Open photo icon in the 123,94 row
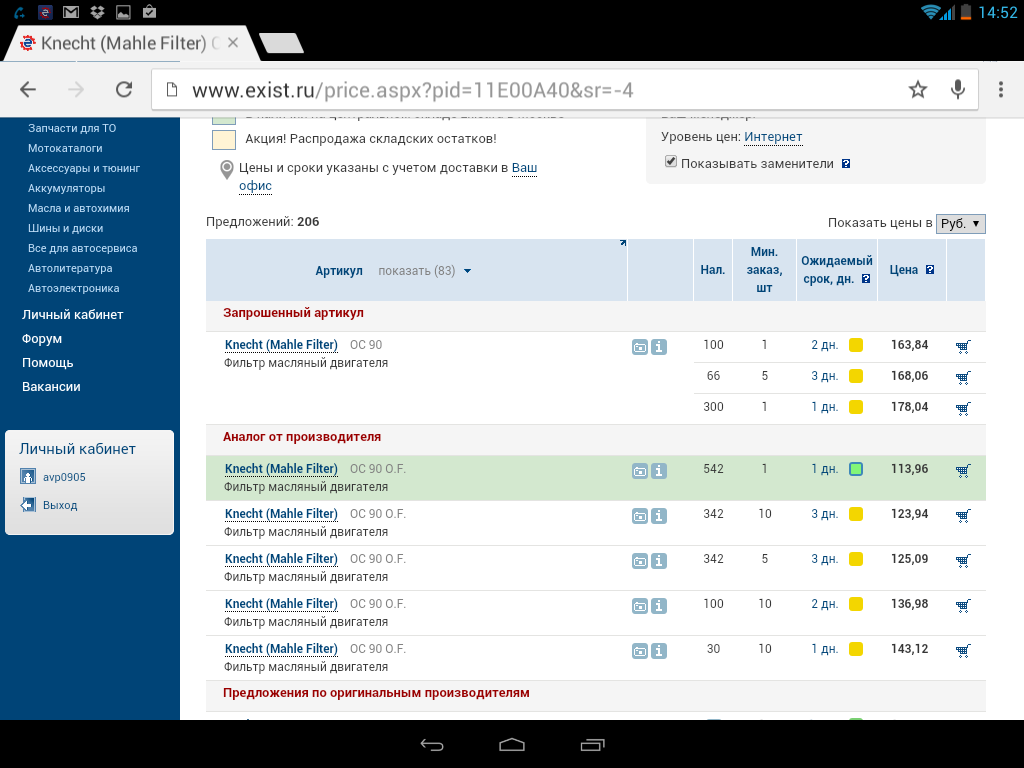The width and height of the screenshot is (1024, 768). pos(640,516)
